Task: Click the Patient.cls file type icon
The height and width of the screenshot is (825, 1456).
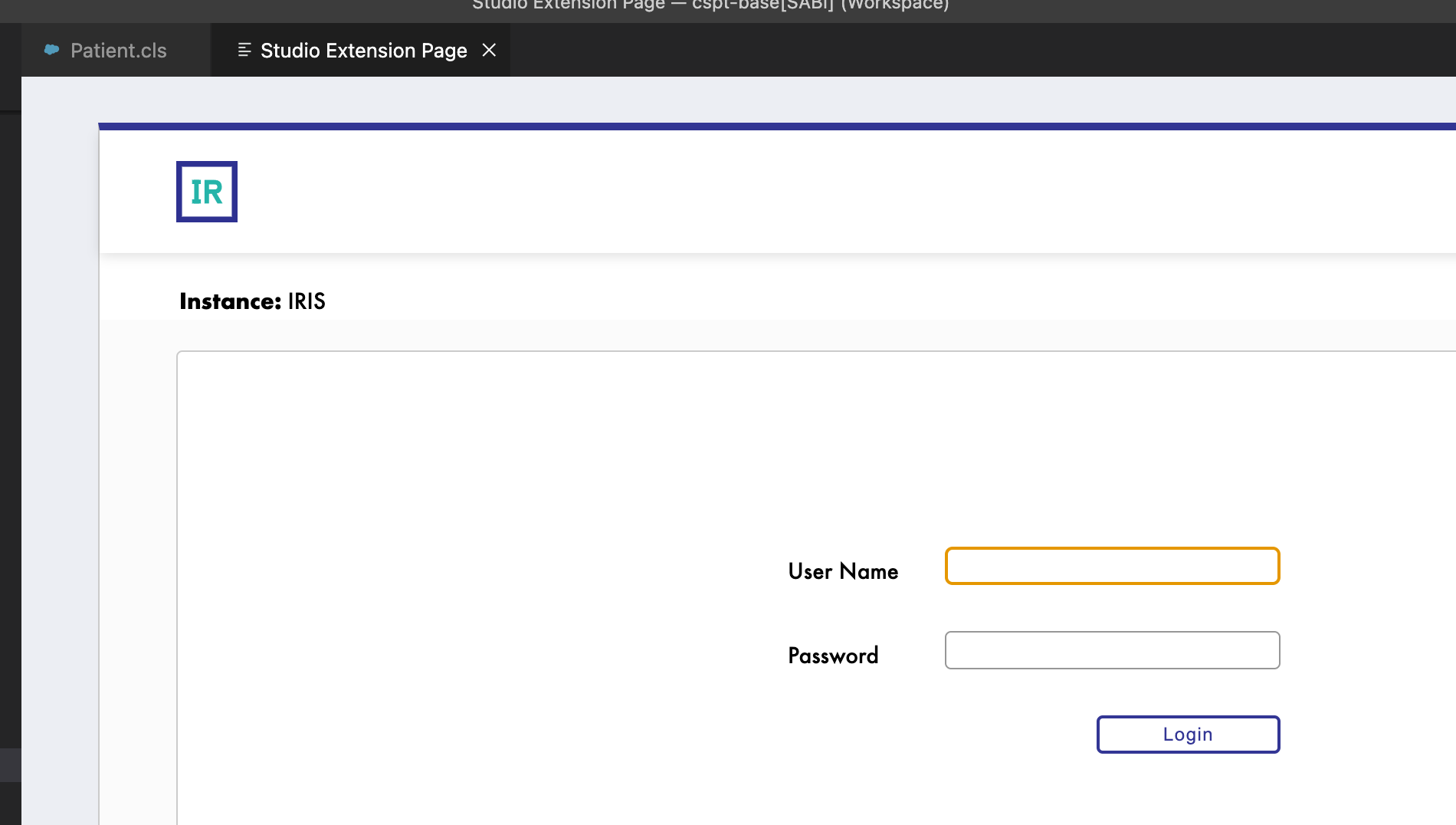Action: [x=52, y=51]
